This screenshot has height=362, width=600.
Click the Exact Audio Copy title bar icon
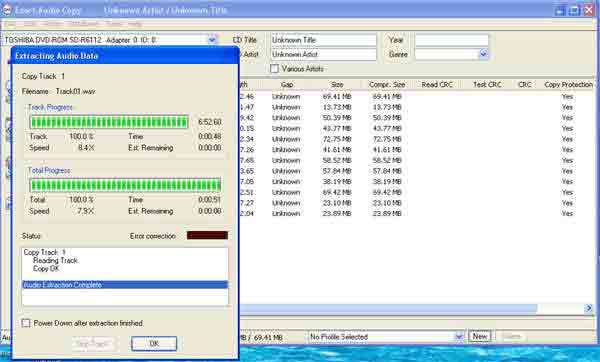7,10
